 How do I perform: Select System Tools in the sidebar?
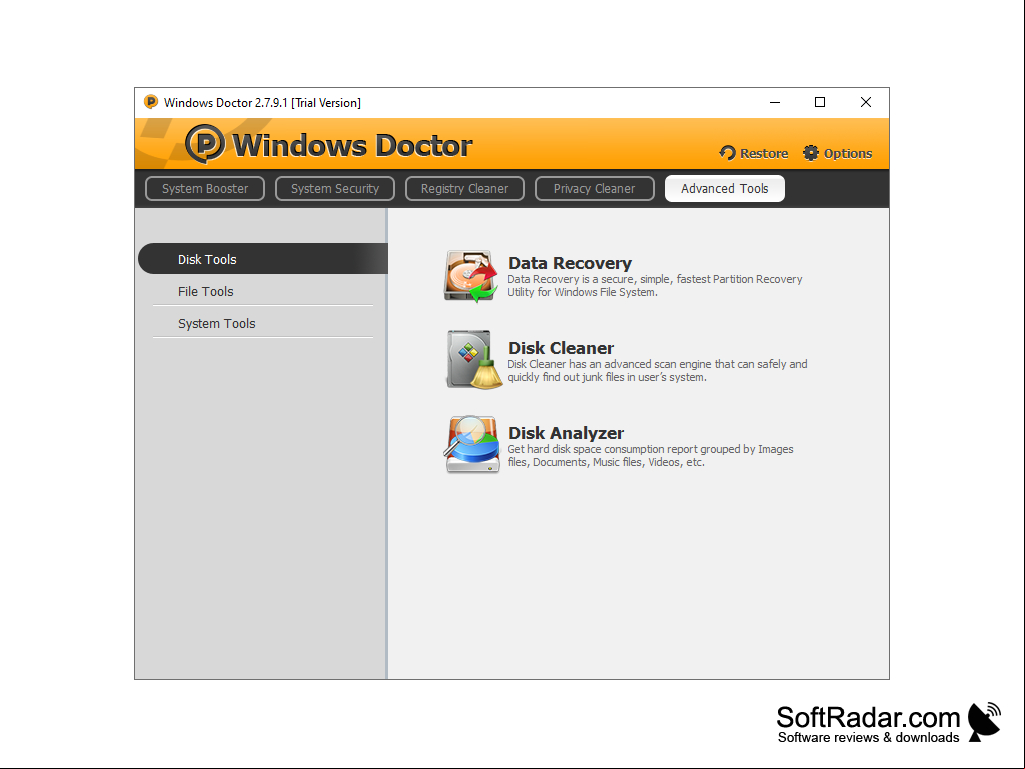[263, 324]
